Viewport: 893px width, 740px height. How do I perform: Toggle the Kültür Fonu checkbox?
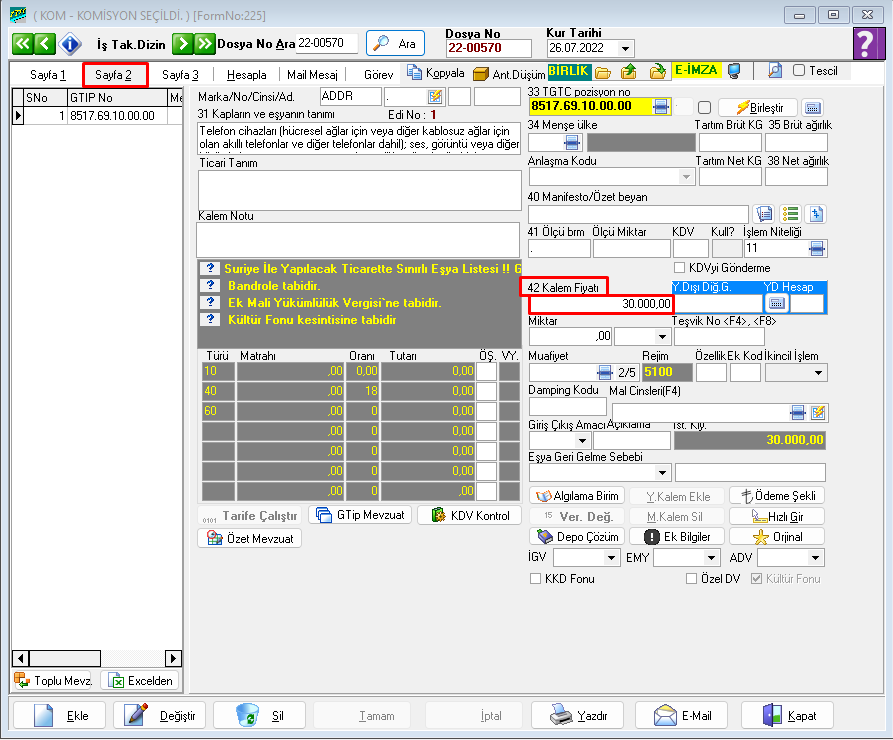click(756, 579)
